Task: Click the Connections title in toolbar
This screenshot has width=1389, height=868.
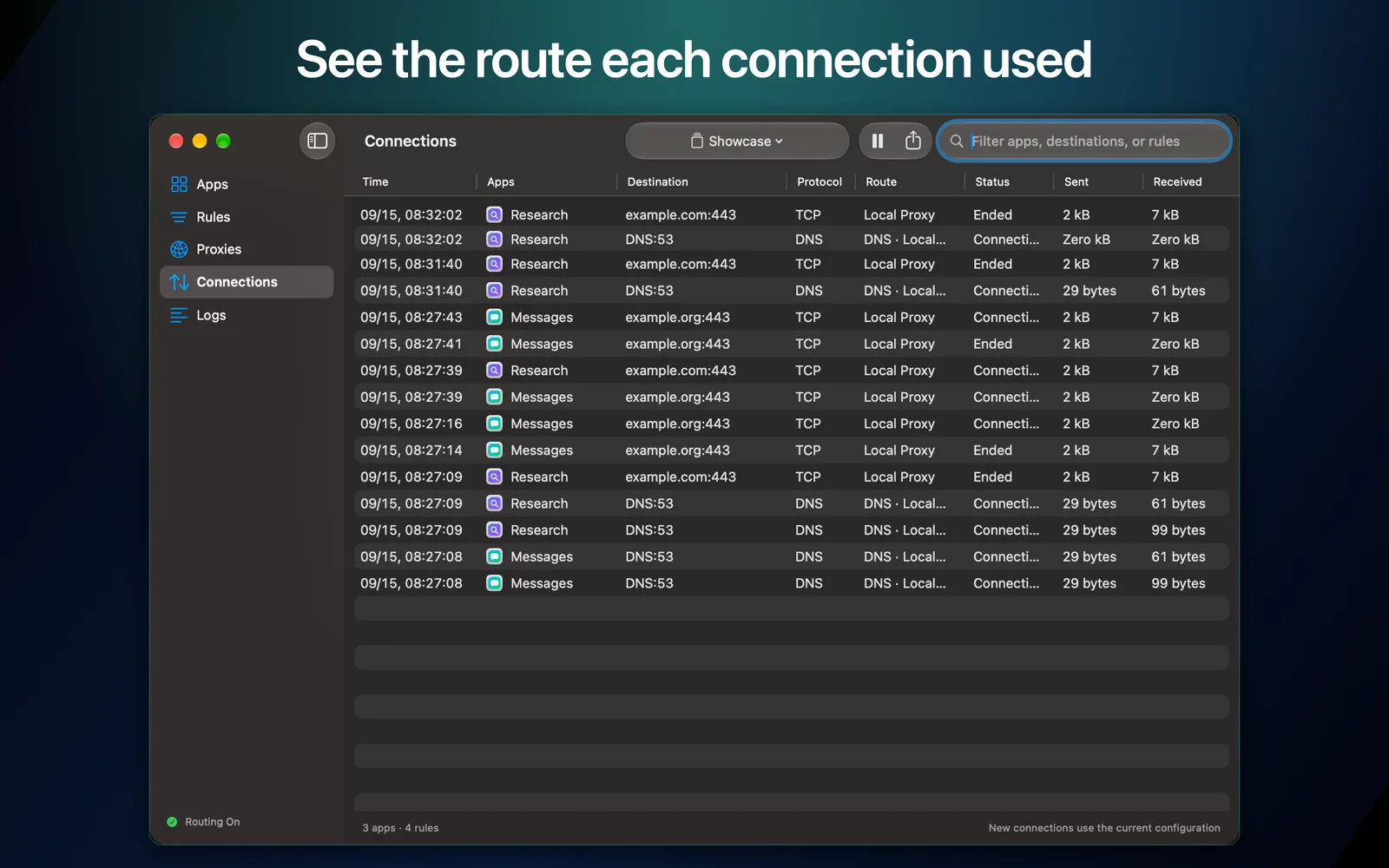Action: click(411, 141)
